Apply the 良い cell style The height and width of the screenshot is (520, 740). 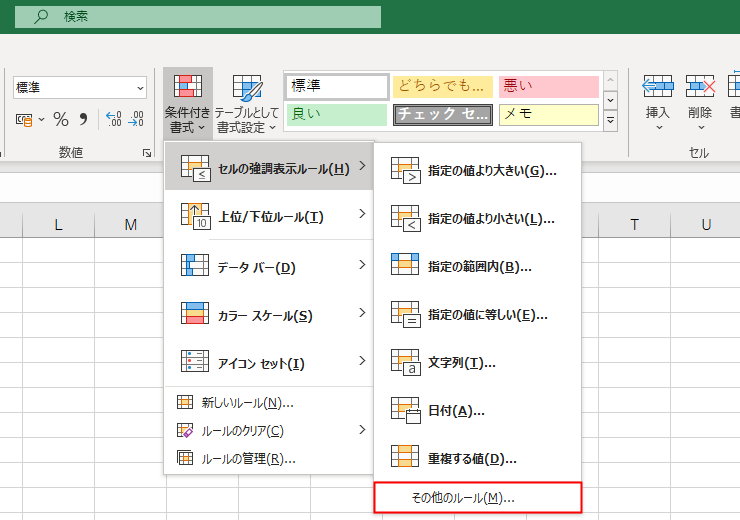tap(337, 115)
